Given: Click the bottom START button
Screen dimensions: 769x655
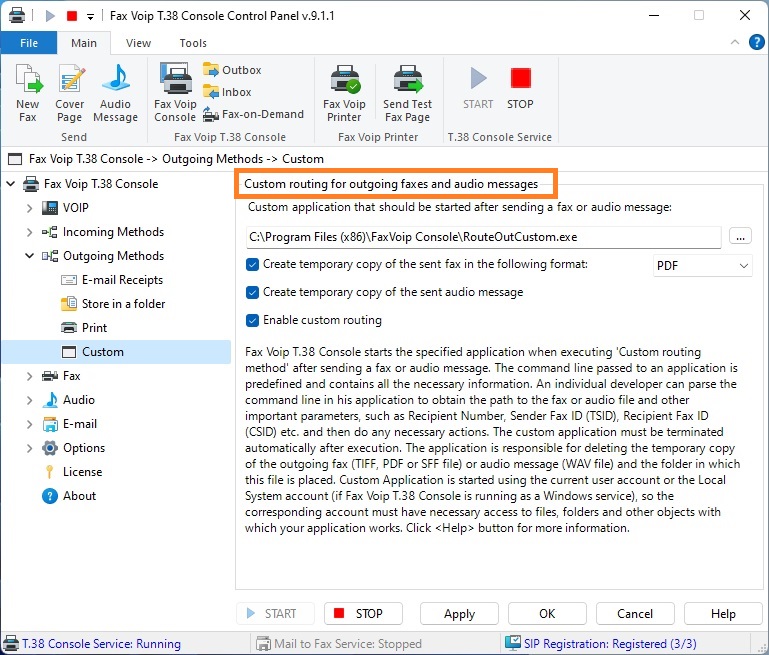Looking at the screenshot, I should click(275, 614).
